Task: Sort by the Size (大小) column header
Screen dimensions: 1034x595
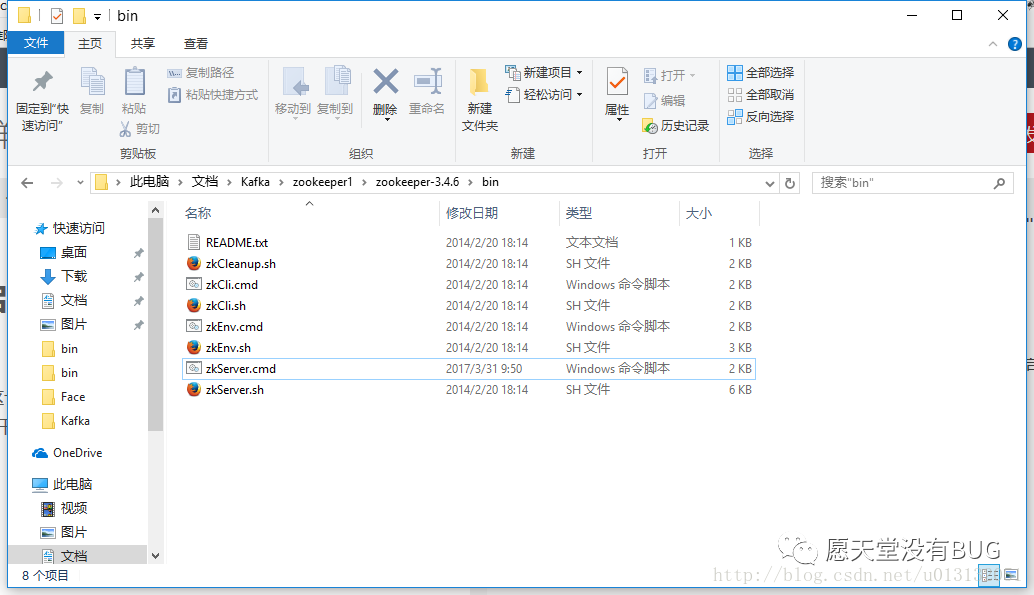Action: (x=699, y=213)
